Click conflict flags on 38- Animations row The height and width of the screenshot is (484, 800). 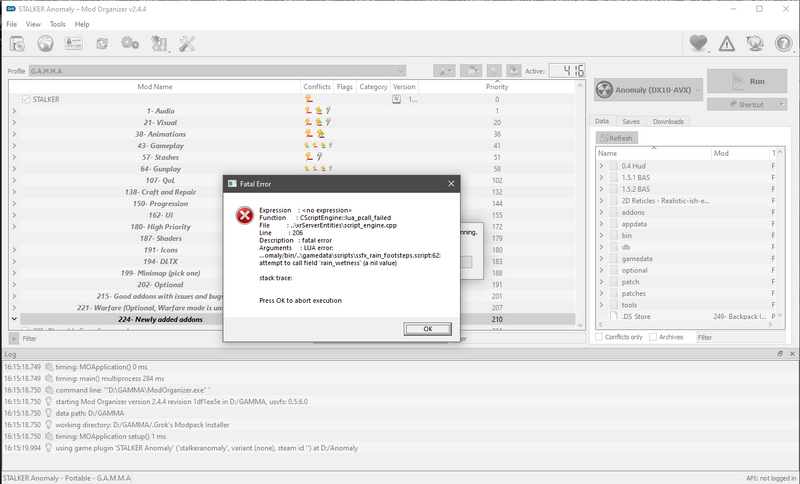[x=314, y=134]
